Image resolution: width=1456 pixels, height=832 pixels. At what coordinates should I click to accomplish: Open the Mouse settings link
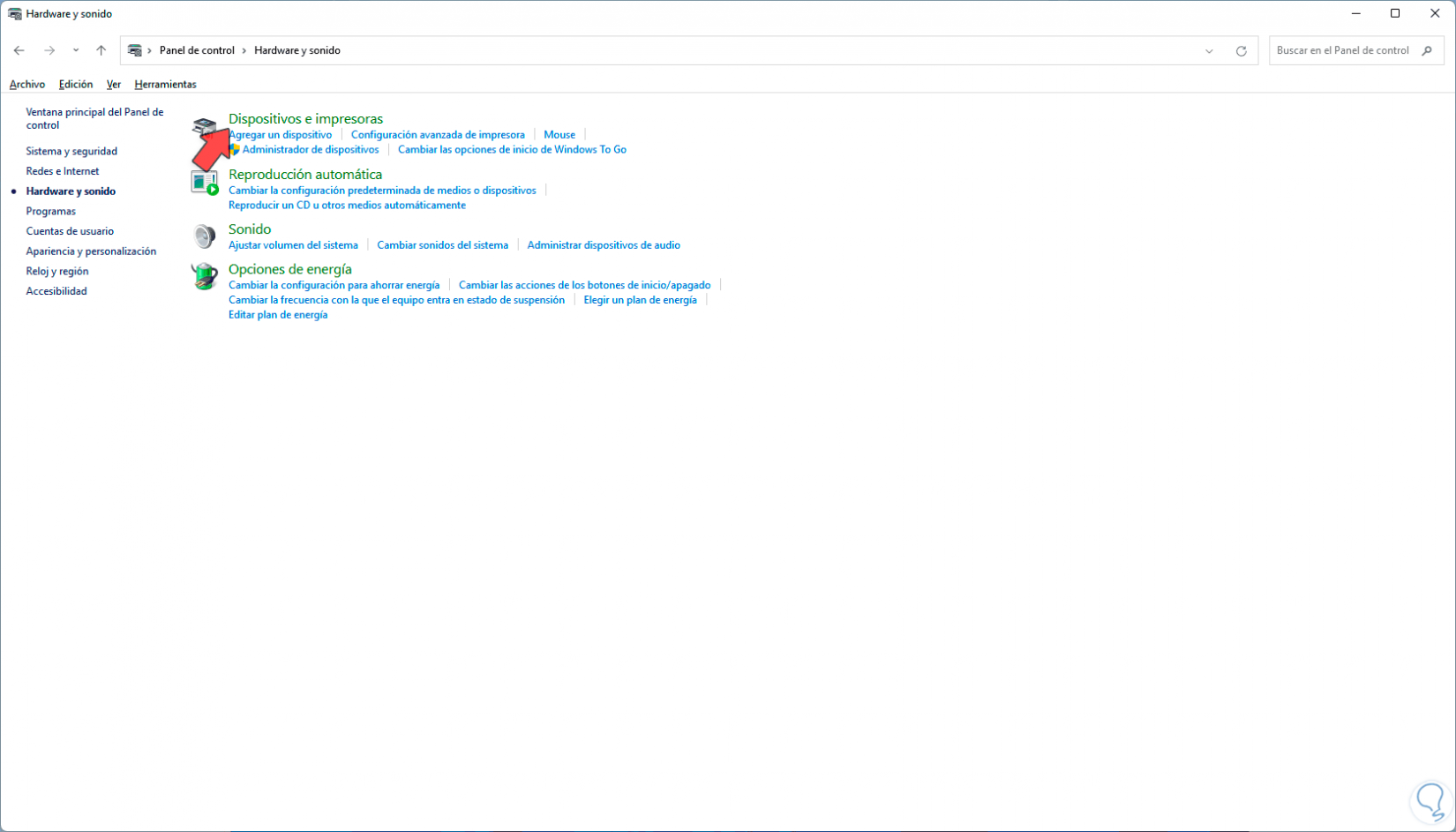pyautogui.click(x=559, y=135)
